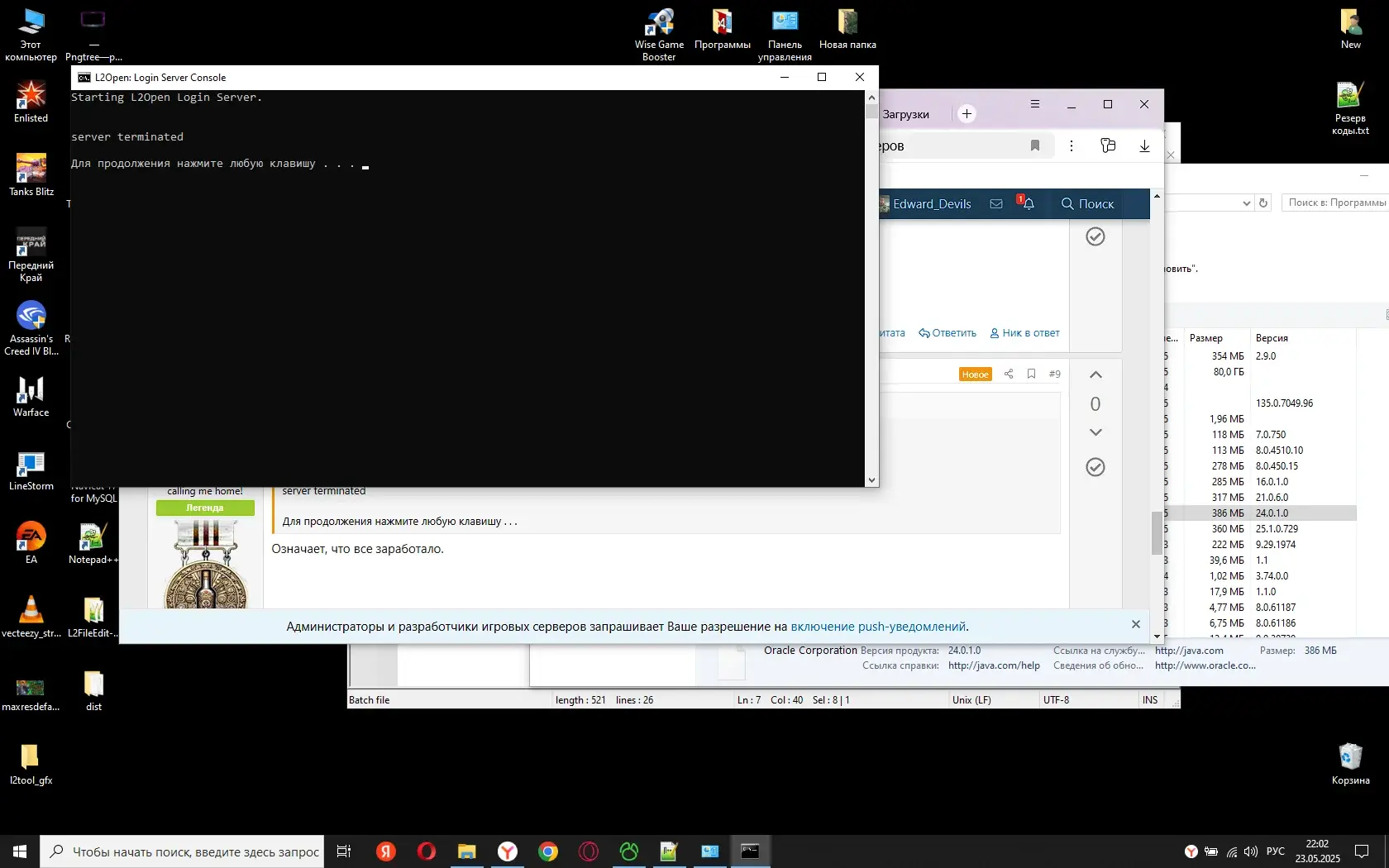Sort Explorer list by Версия column
Viewport: 1389px width, 868px height.
tap(1272, 338)
